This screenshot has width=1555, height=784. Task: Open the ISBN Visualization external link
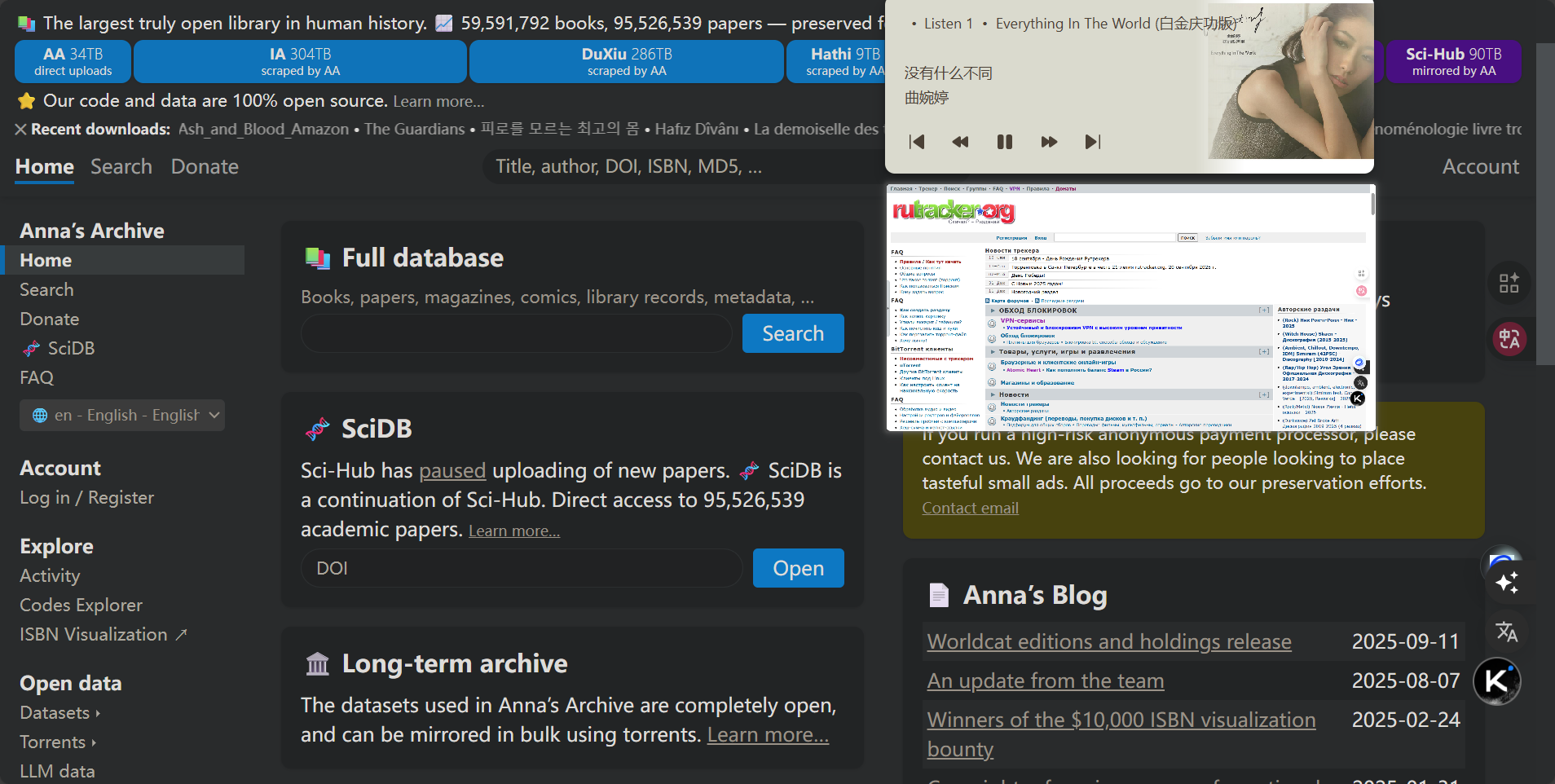[x=104, y=635]
